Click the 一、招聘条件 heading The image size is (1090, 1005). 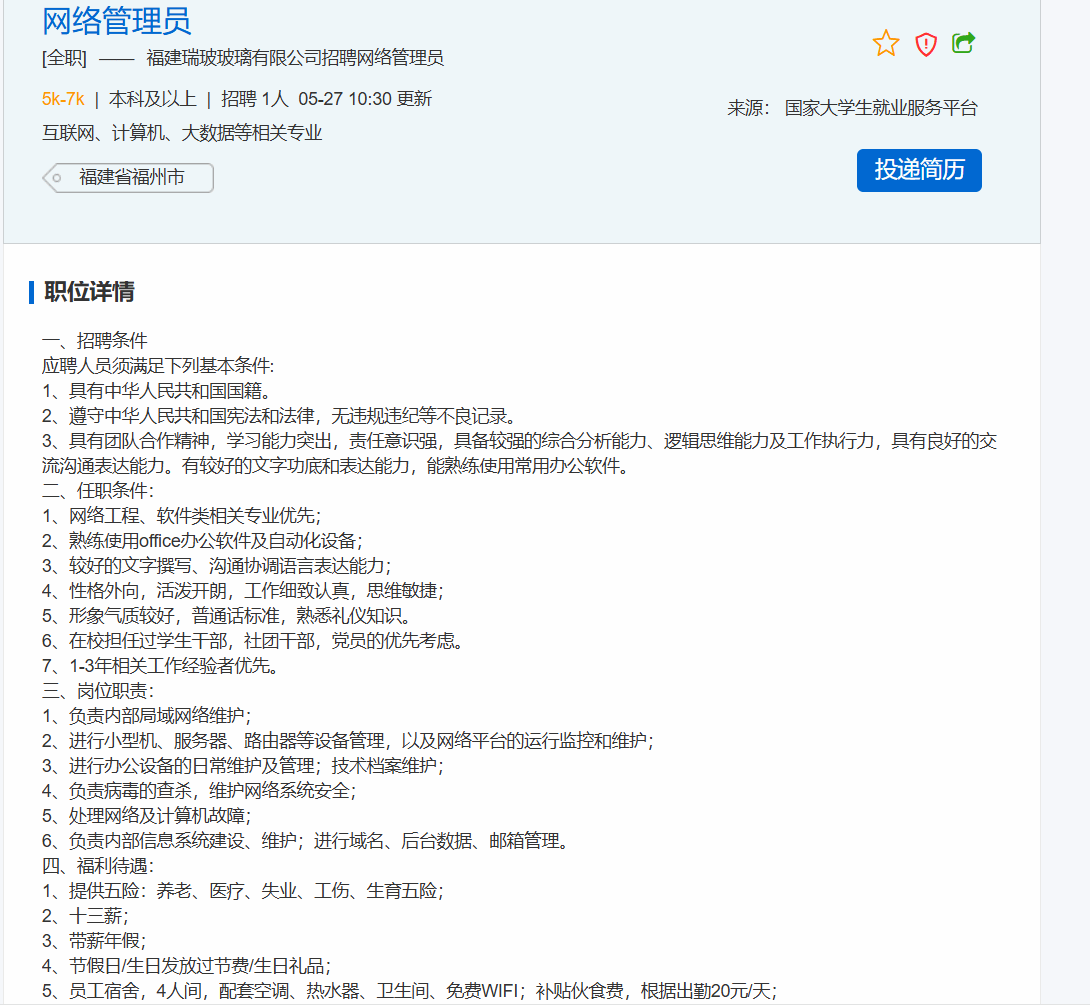point(95,341)
